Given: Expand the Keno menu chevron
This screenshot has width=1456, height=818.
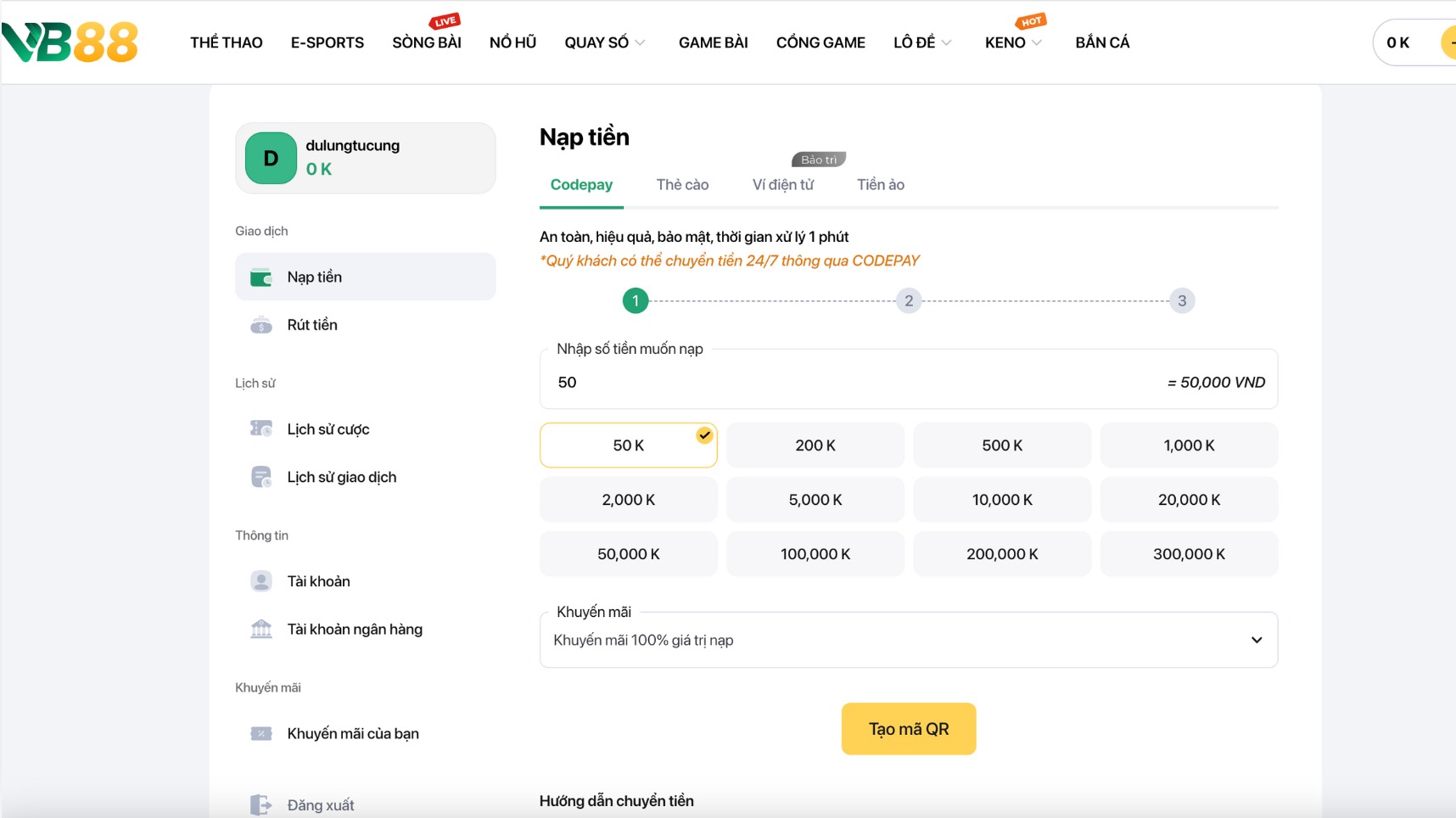Looking at the screenshot, I should coord(1036,42).
